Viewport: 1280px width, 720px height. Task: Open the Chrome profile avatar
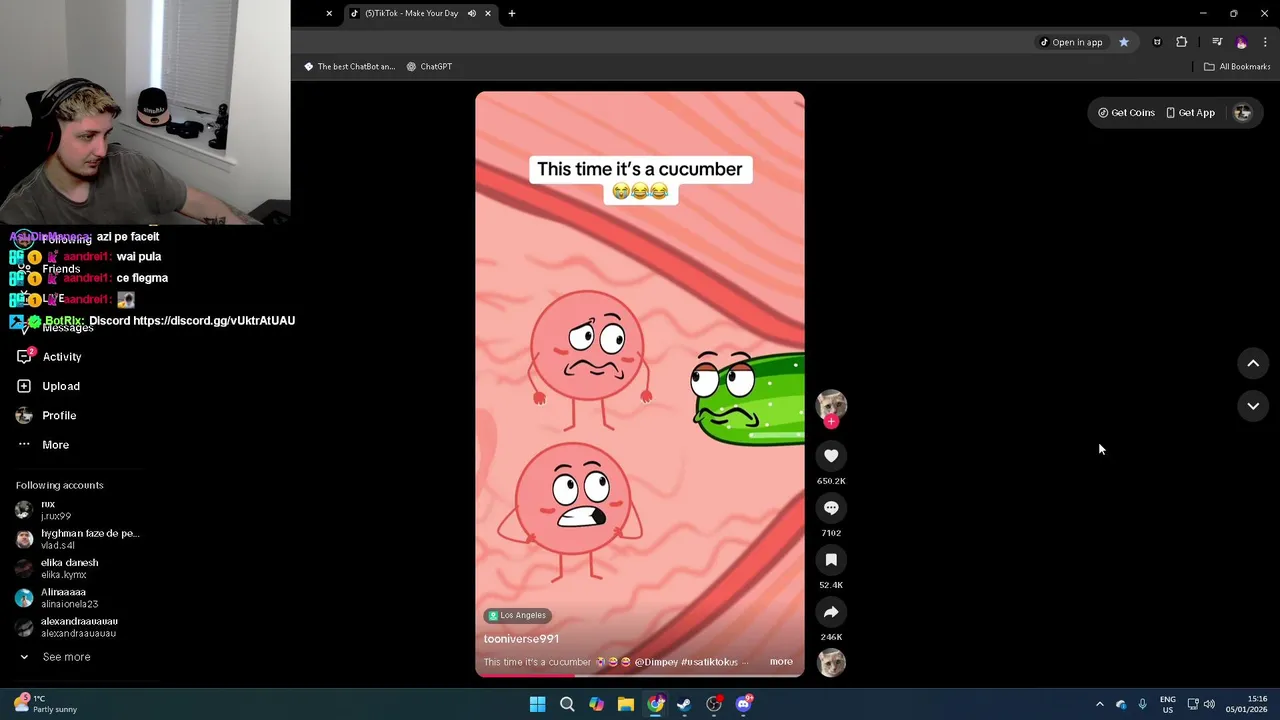(x=1241, y=42)
